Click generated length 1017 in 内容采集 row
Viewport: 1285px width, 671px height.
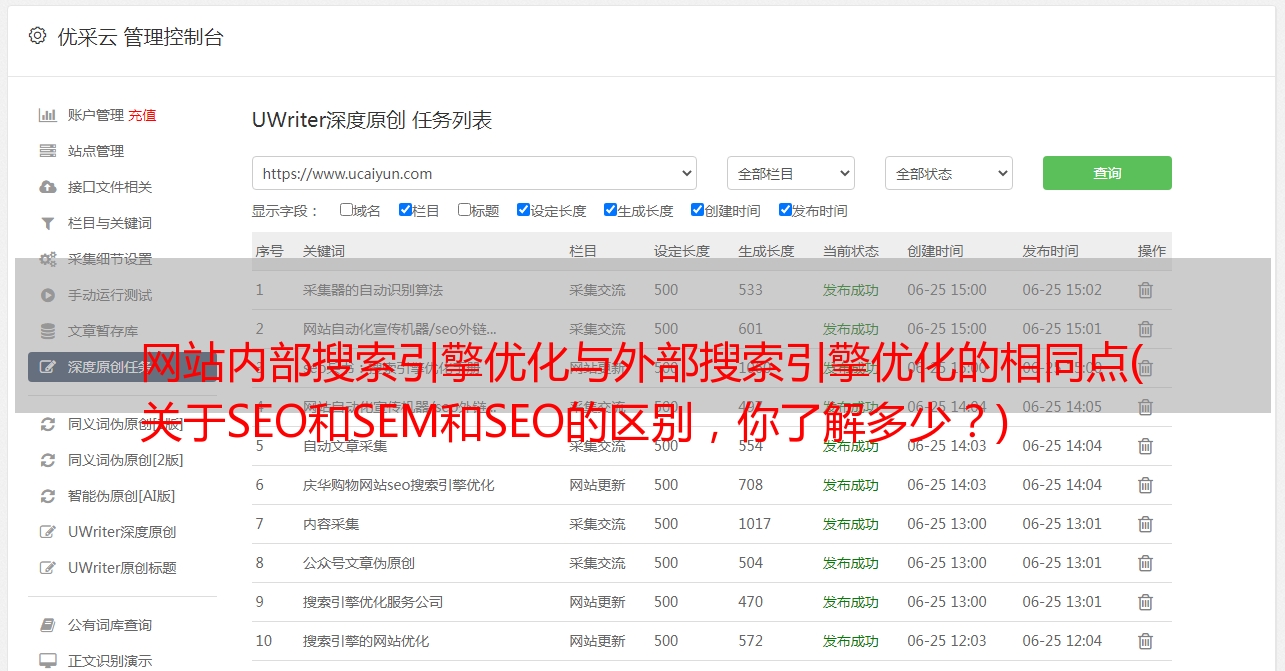(755, 524)
